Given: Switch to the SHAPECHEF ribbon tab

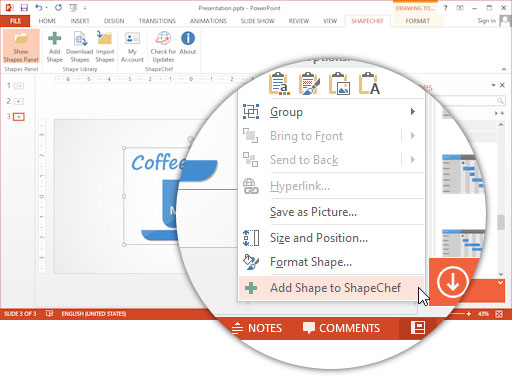Looking at the screenshot, I should point(367,21).
